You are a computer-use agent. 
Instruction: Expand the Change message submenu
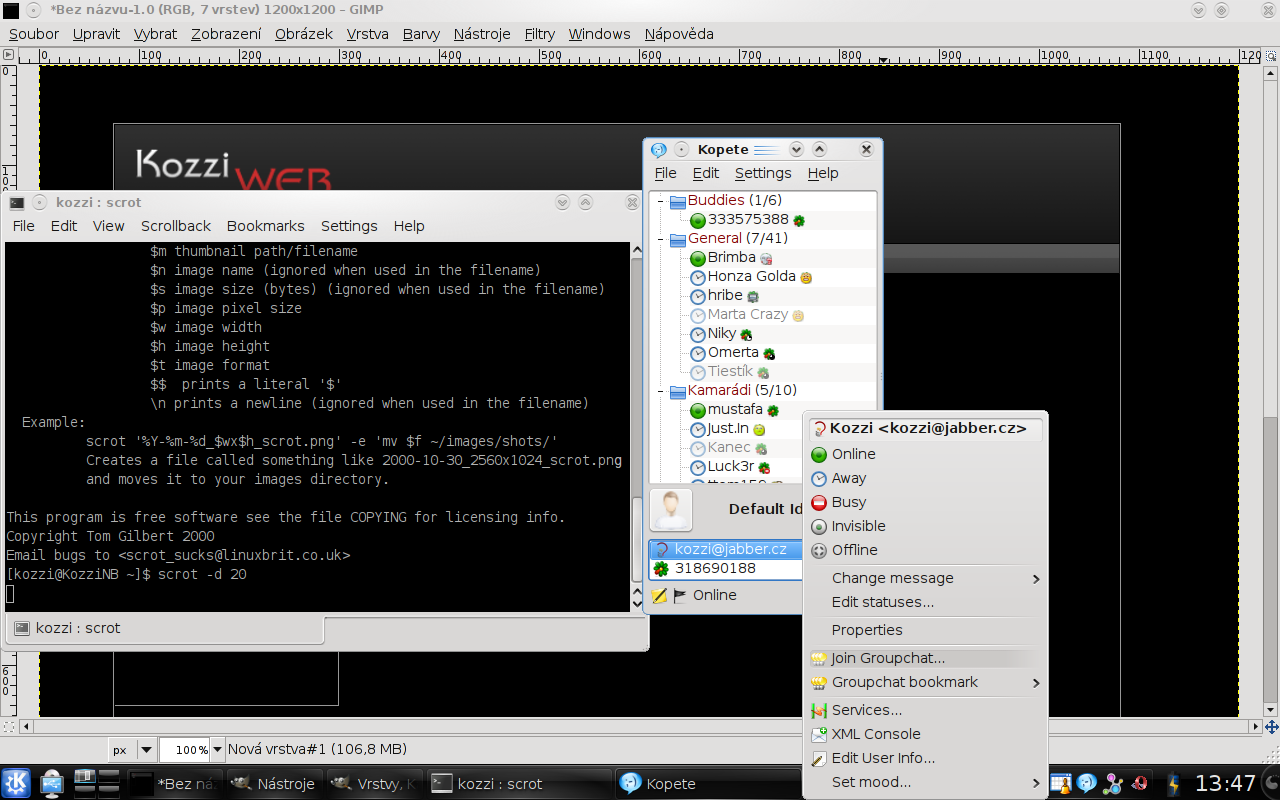925,578
